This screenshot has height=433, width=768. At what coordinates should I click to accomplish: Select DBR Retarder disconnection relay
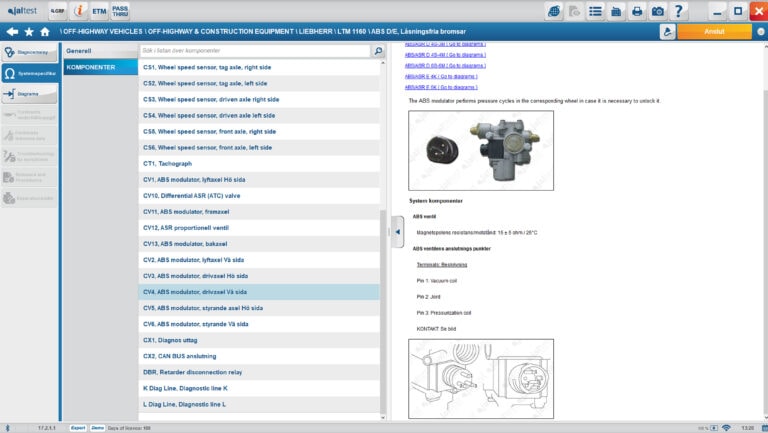coord(259,372)
